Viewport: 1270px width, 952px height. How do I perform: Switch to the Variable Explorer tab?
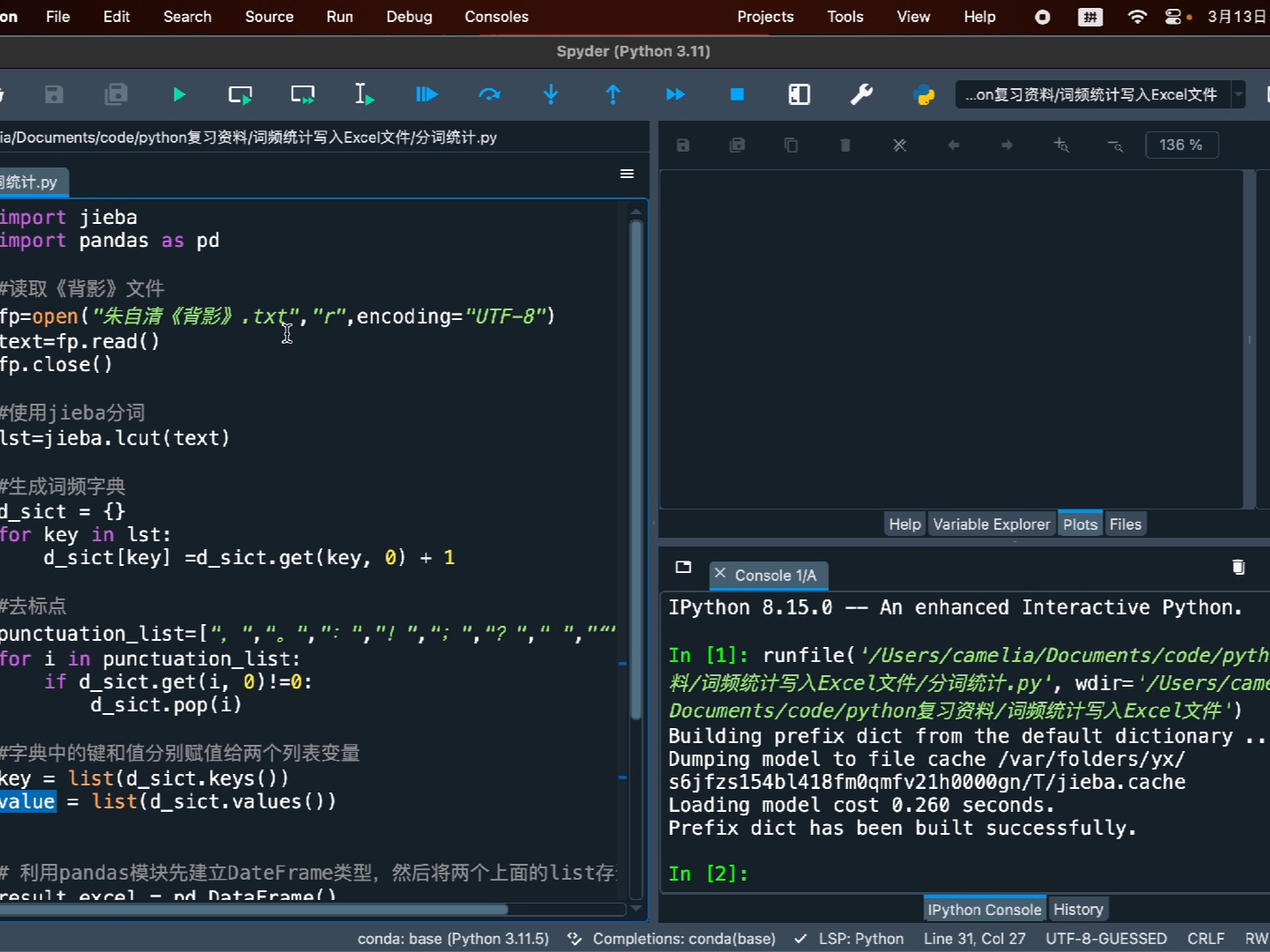tap(991, 524)
